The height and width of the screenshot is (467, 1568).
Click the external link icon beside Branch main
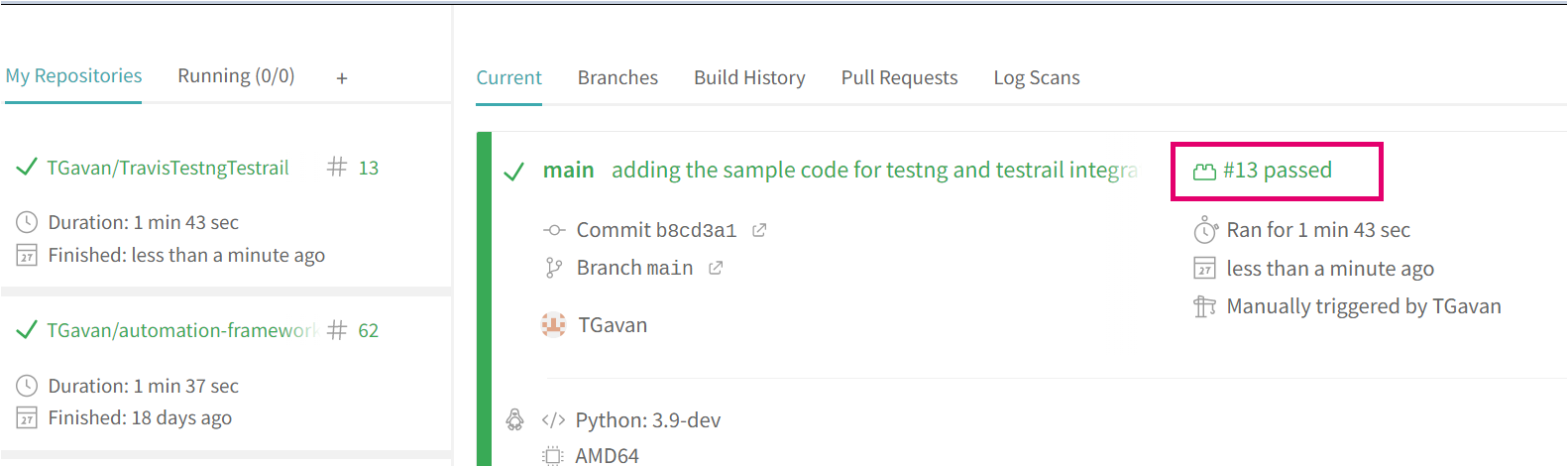pyautogui.click(x=716, y=268)
